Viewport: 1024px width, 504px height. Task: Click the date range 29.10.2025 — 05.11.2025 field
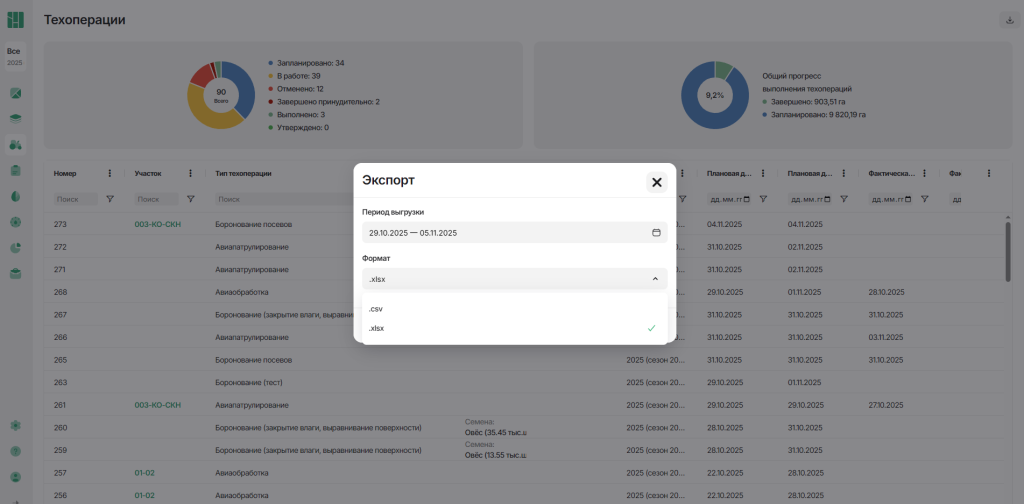click(x=500, y=233)
